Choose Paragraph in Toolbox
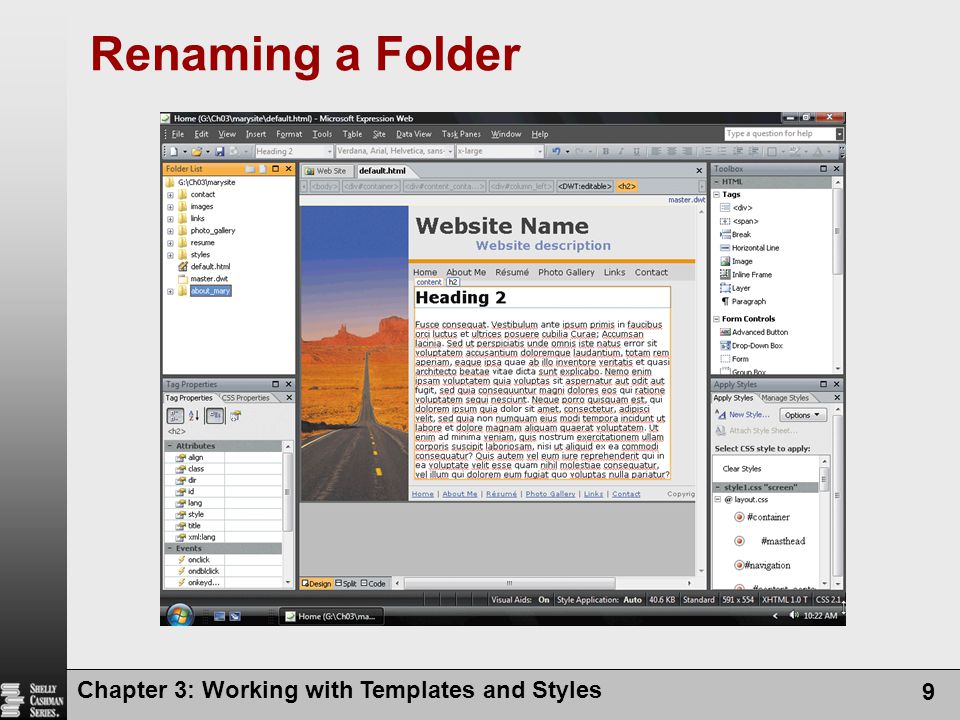Screen dimensions: 960x720 point(743,301)
